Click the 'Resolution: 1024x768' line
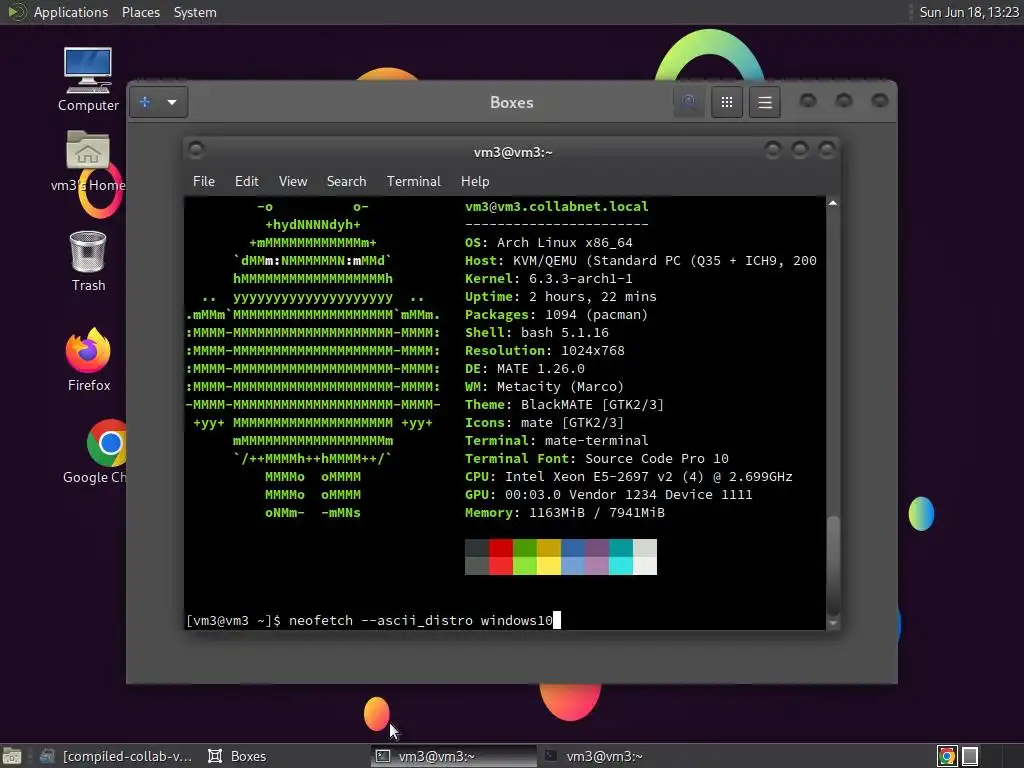The height and width of the screenshot is (768, 1024). click(x=545, y=351)
